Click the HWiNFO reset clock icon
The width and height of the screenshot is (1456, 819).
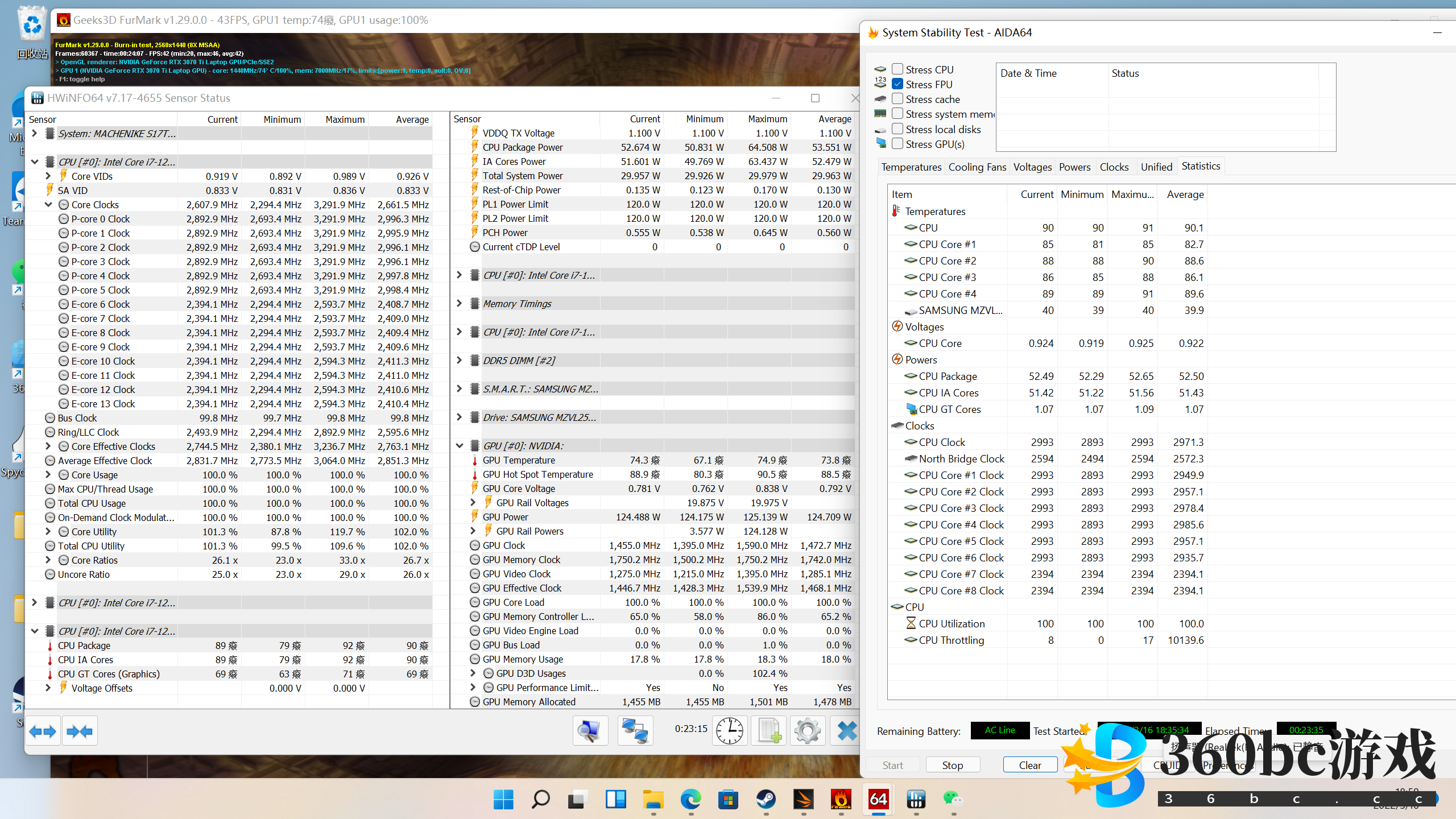click(729, 731)
